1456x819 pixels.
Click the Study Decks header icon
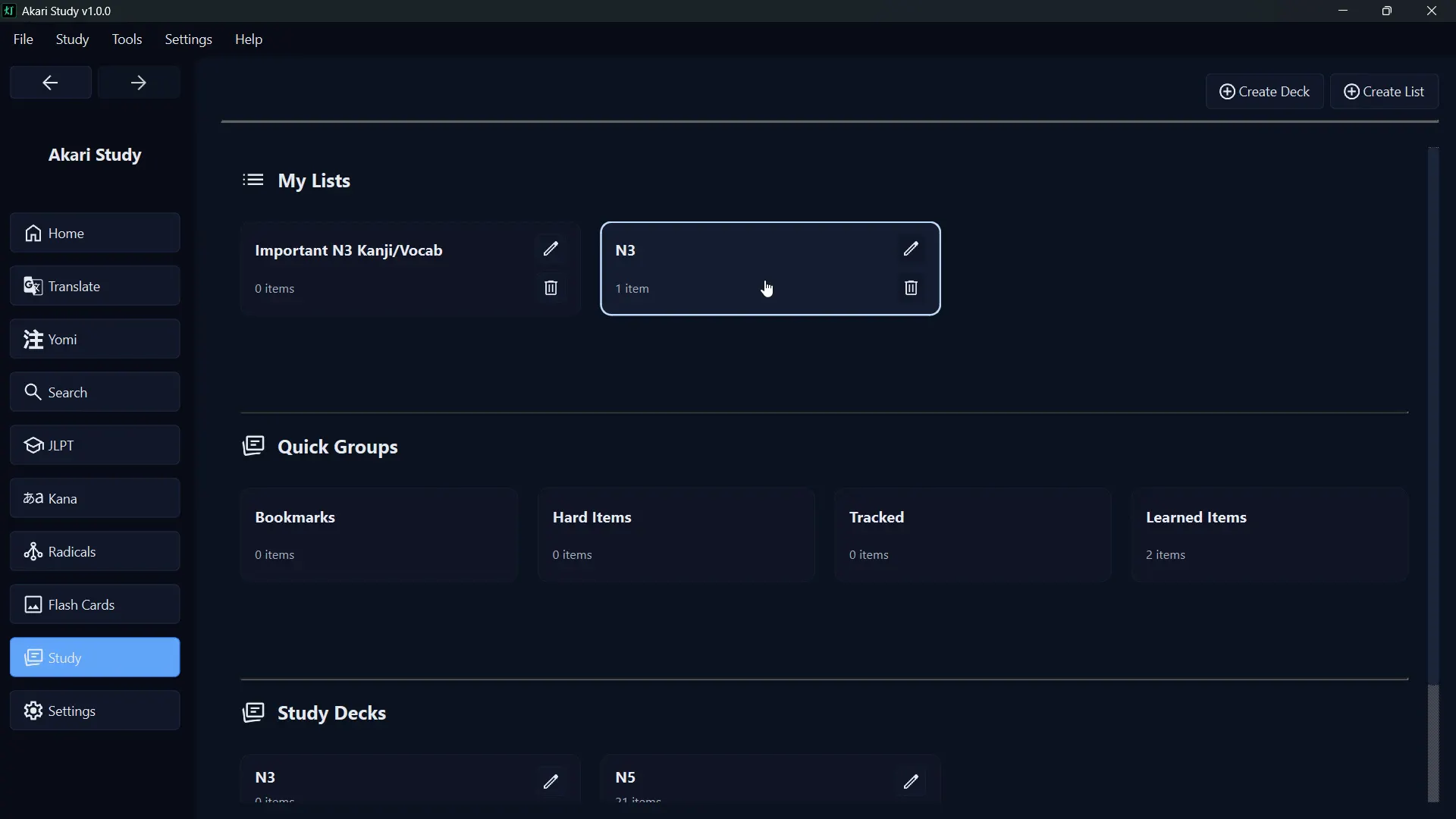pyautogui.click(x=253, y=712)
